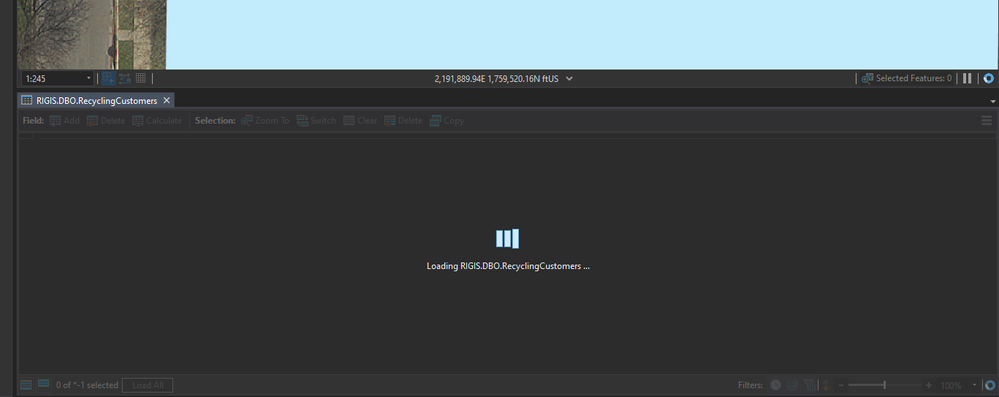999x397 pixels.
Task: Toggle filter by extent icon
Action: pos(809,385)
